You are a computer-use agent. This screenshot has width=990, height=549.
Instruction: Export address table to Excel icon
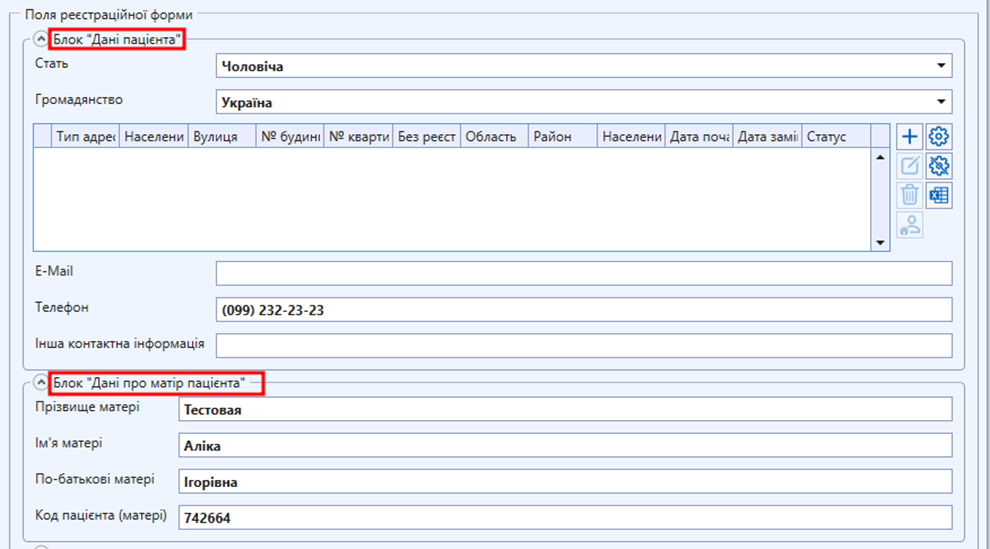[x=939, y=196]
